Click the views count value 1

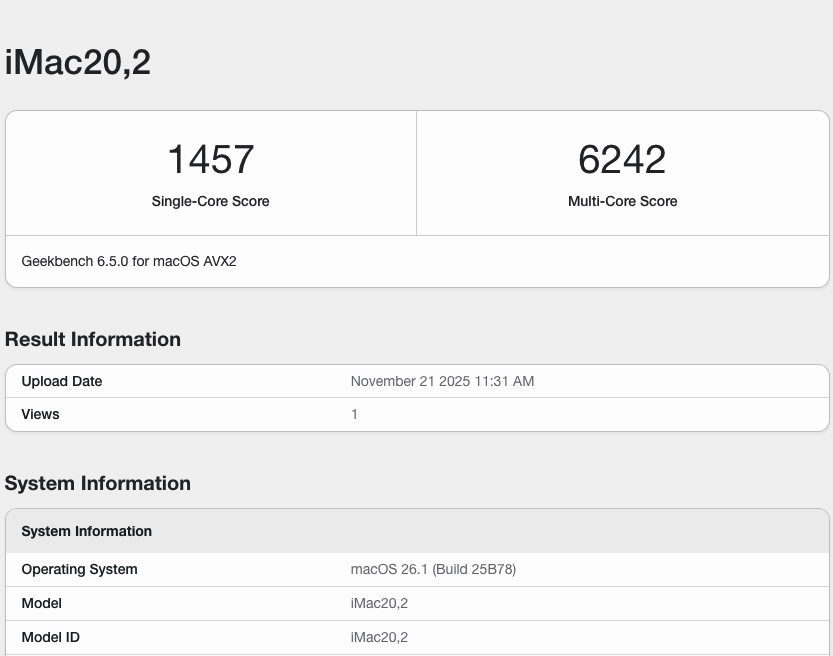click(354, 414)
